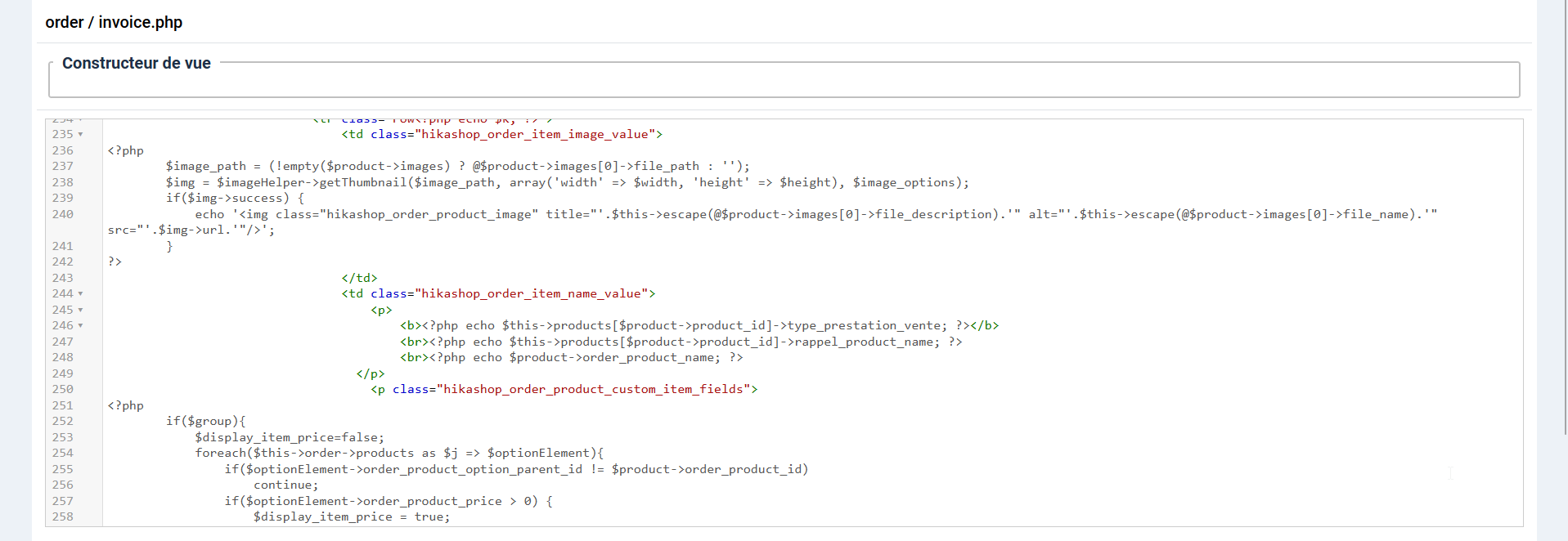
Task: Click closing '</td>' tag on line 243
Action: pos(360,278)
